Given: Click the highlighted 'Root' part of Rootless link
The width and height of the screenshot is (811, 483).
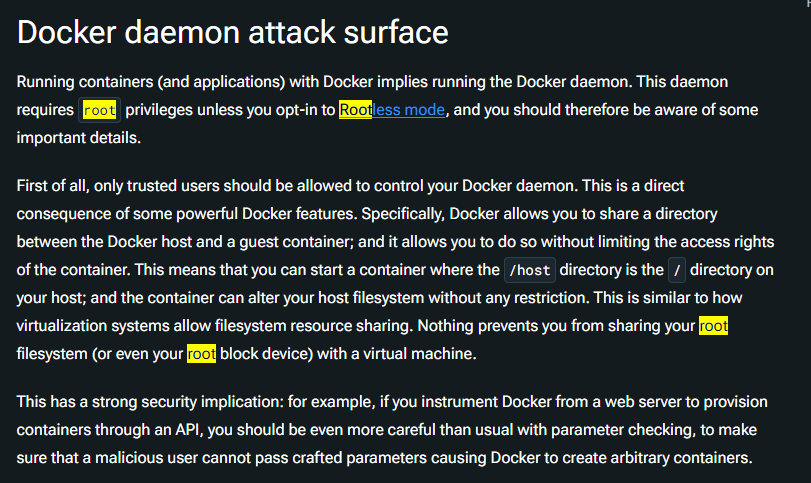Looking at the screenshot, I should (355, 110).
